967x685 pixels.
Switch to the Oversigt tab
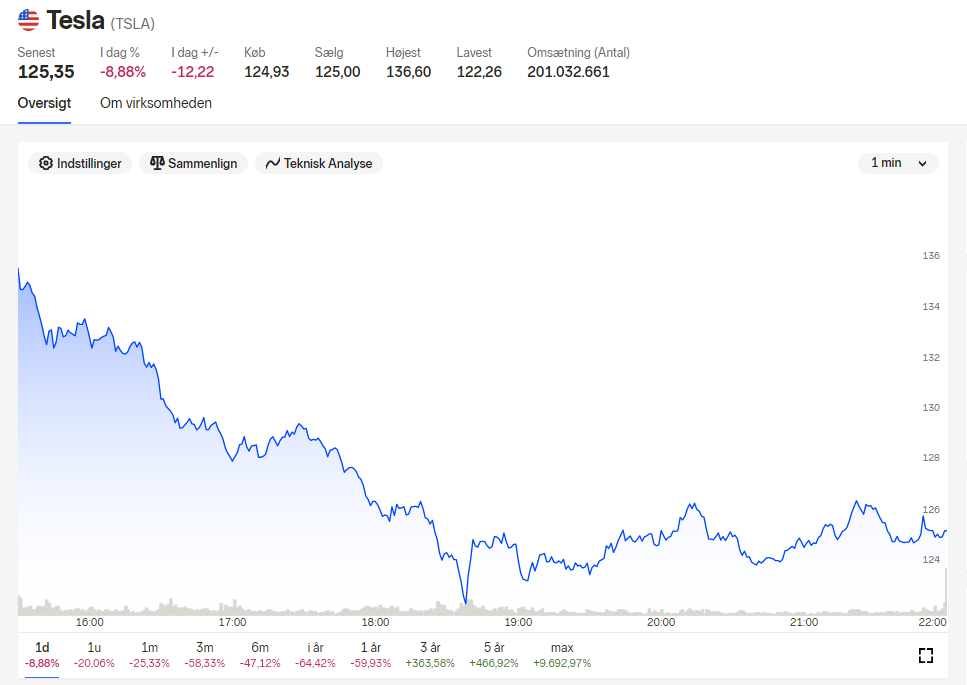(44, 103)
